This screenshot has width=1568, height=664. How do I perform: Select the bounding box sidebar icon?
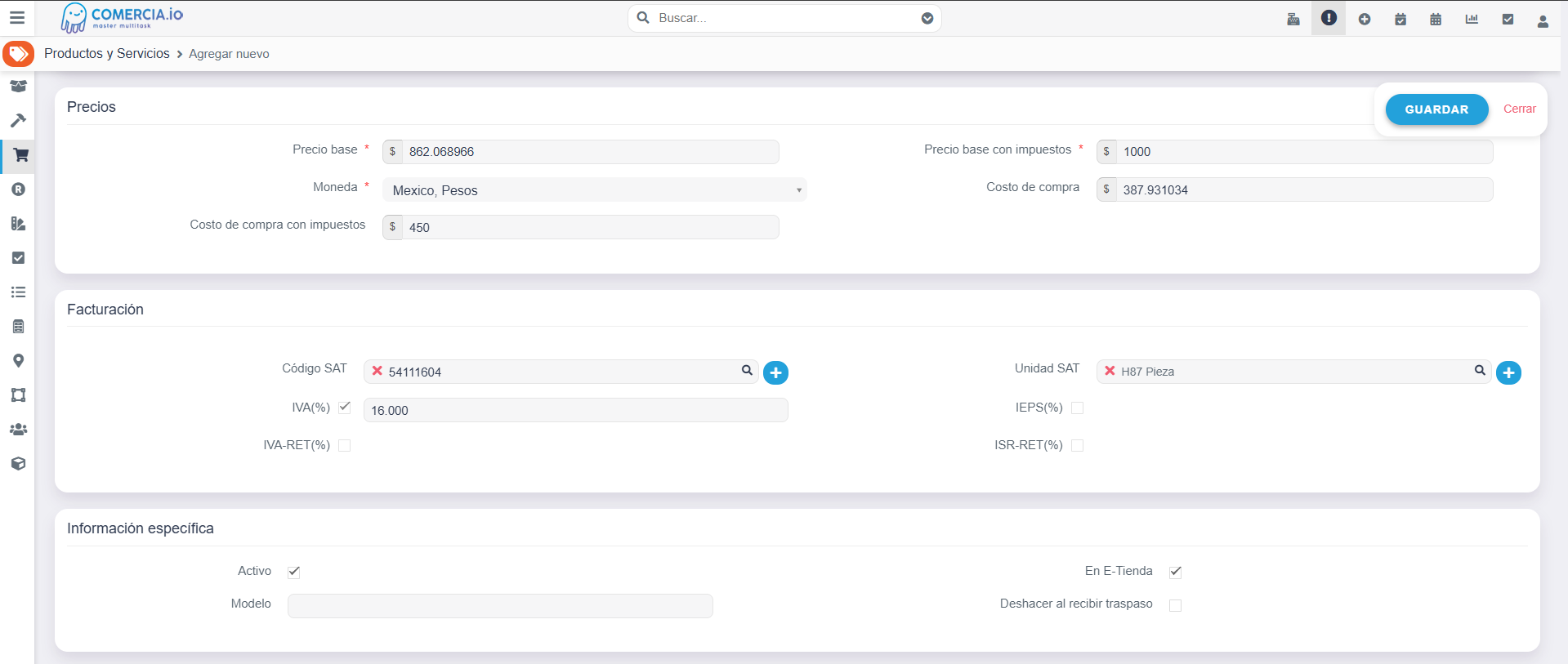click(18, 395)
